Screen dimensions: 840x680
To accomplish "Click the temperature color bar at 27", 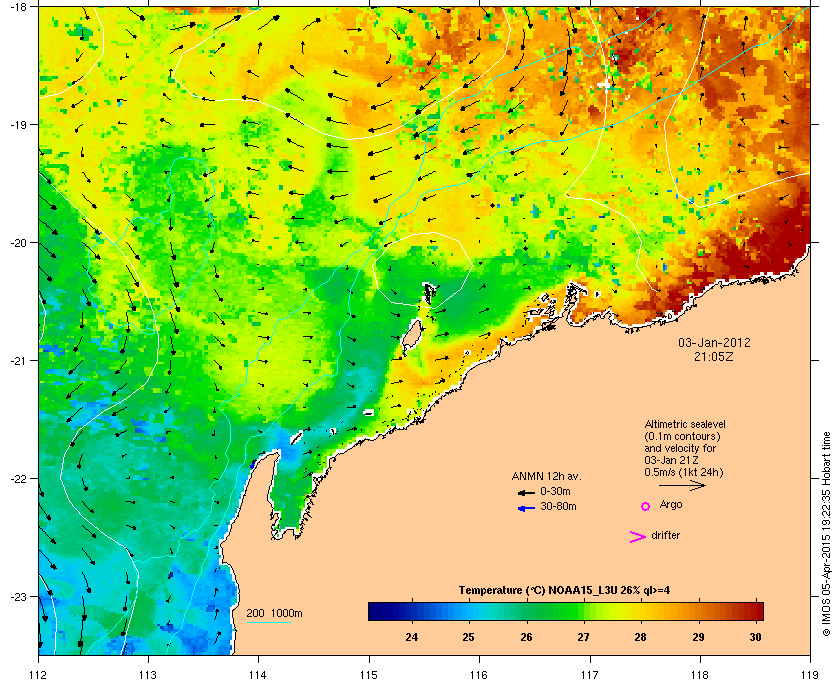I will (x=583, y=611).
